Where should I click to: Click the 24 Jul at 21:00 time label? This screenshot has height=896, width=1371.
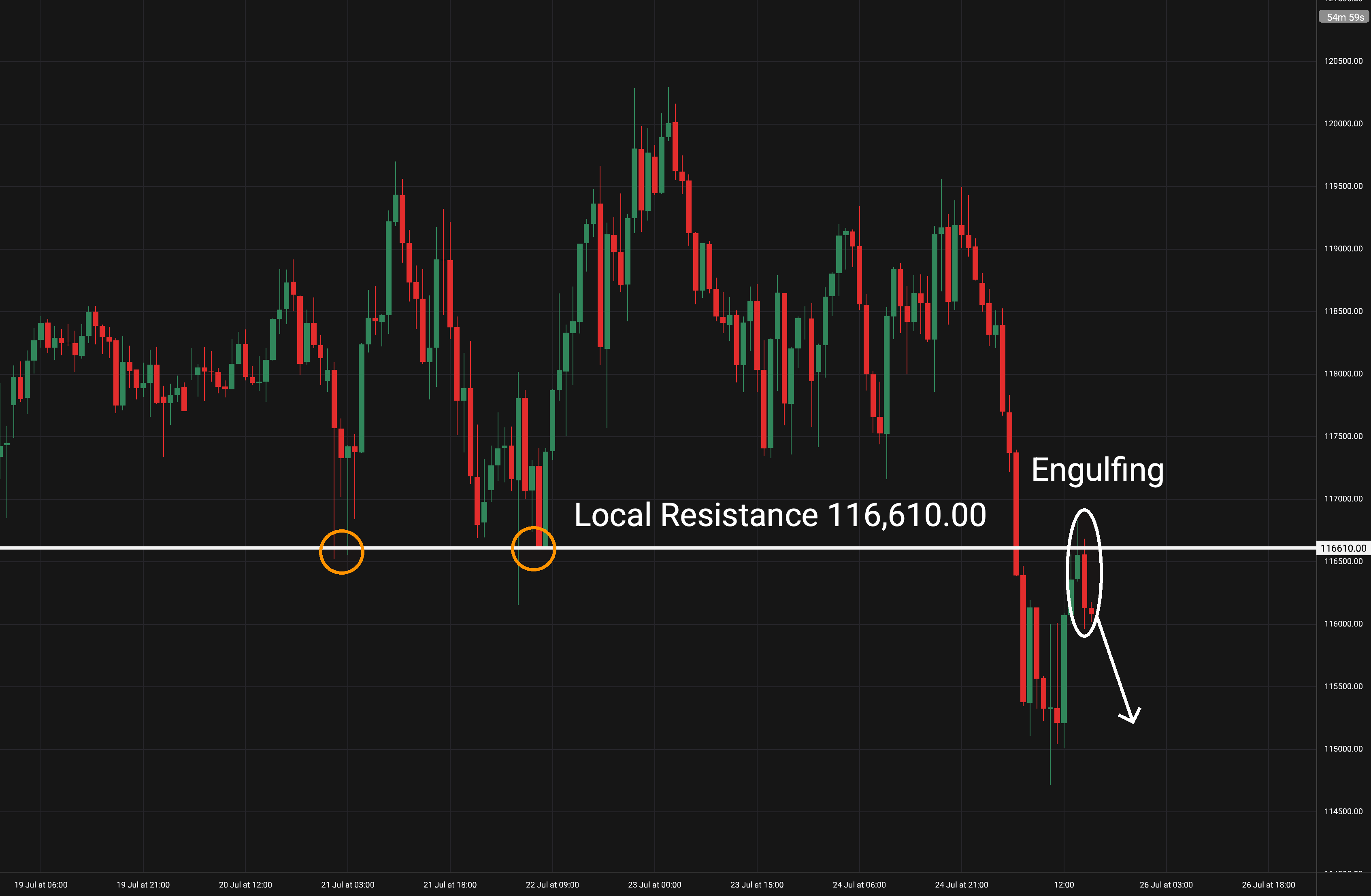tap(961, 885)
